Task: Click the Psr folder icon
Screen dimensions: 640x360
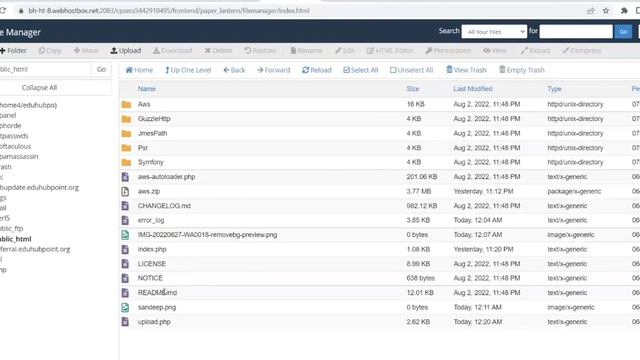Action: click(x=127, y=148)
